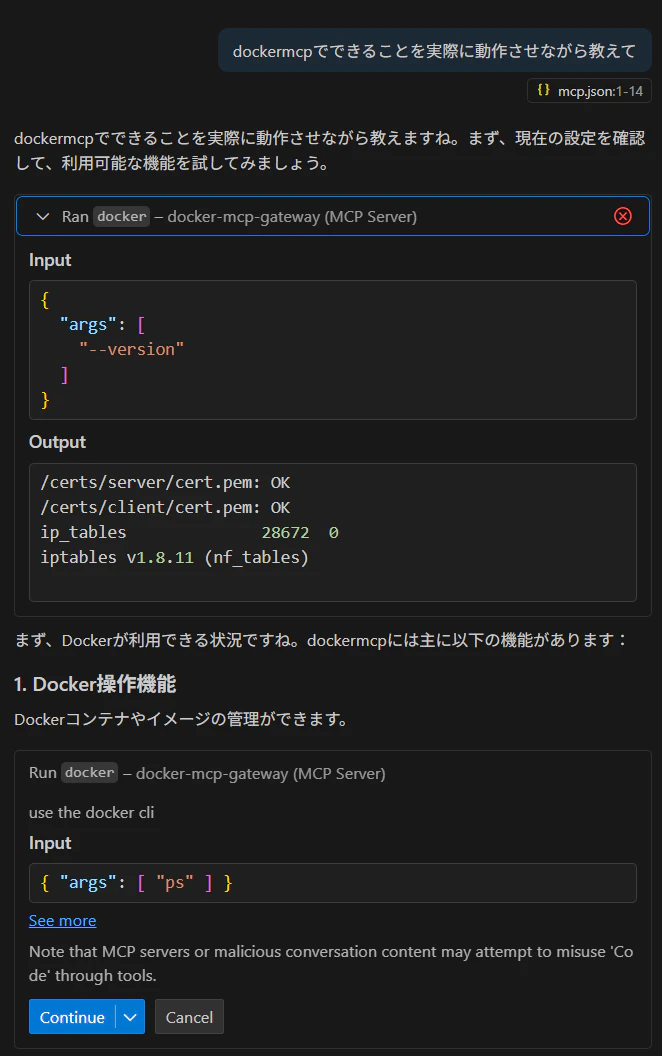Click the ps args Input code box
The height and width of the screenshot is (1056, 662).
[x=333, y=883]
